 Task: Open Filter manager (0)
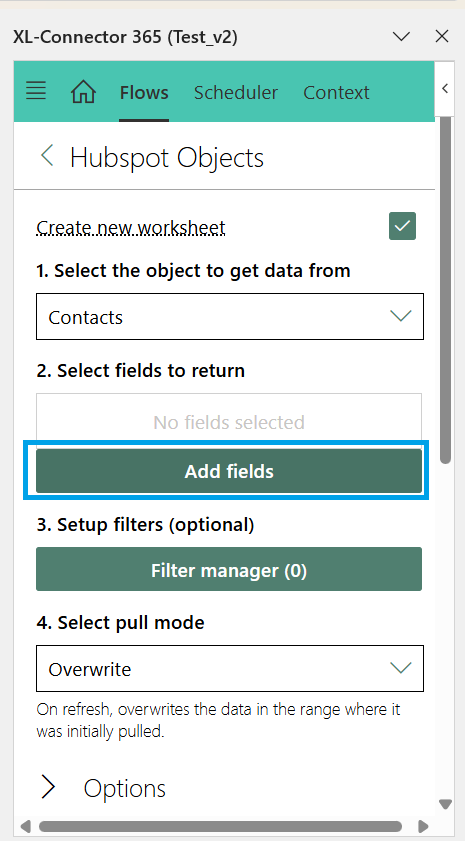coord(229,569)
